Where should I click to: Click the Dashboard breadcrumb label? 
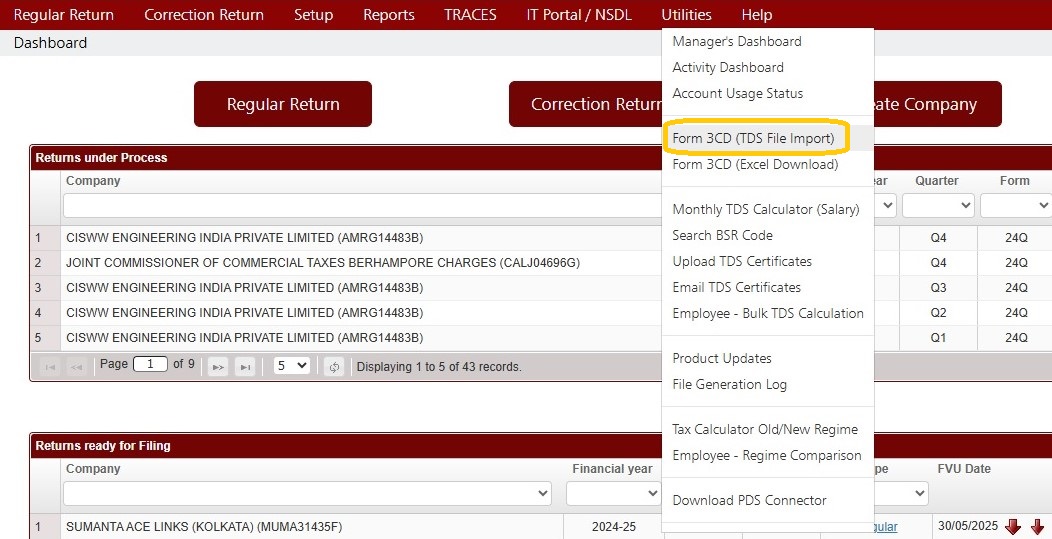coord(50,43)
